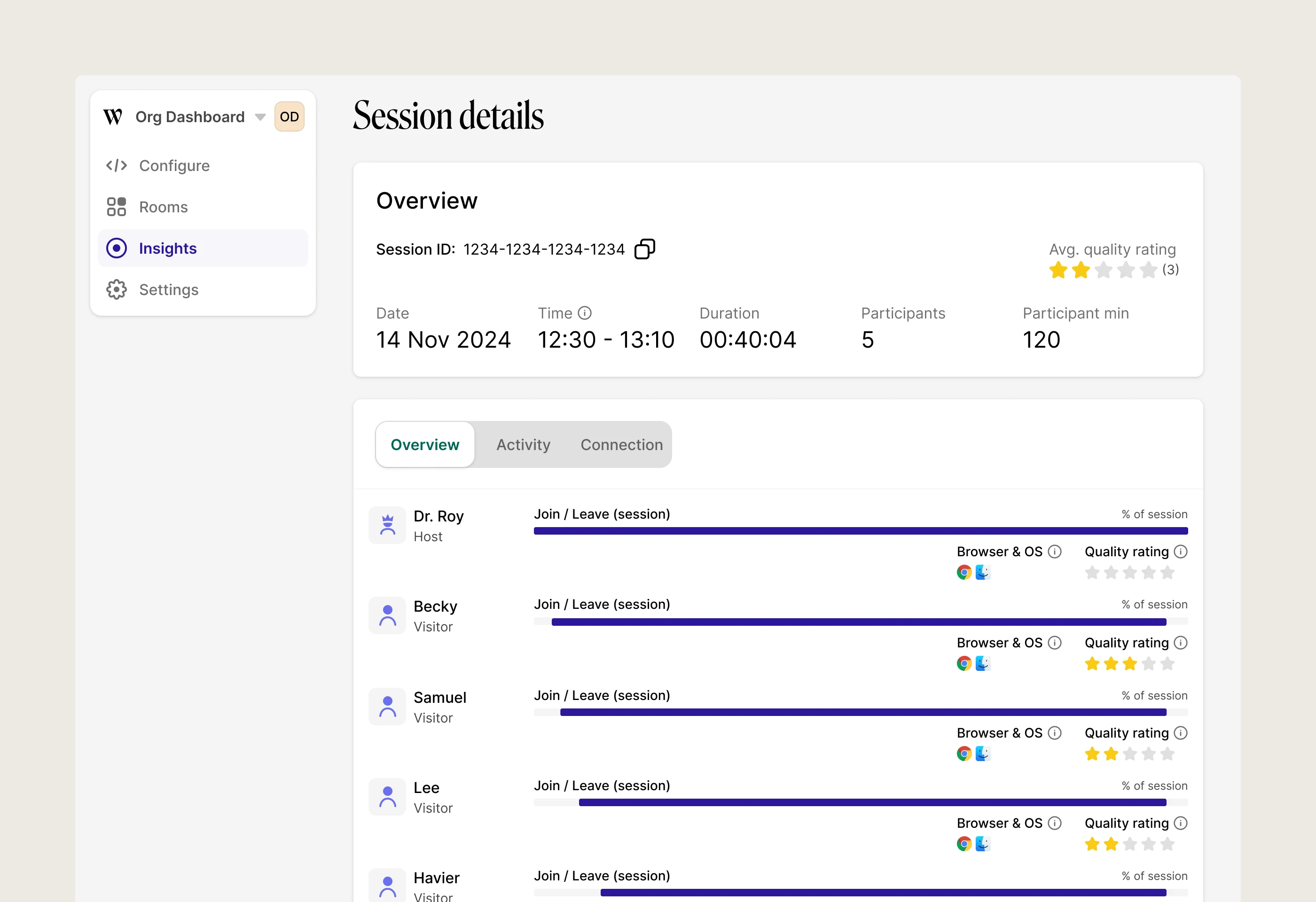Switch to the Activity tab

(523, 445)
